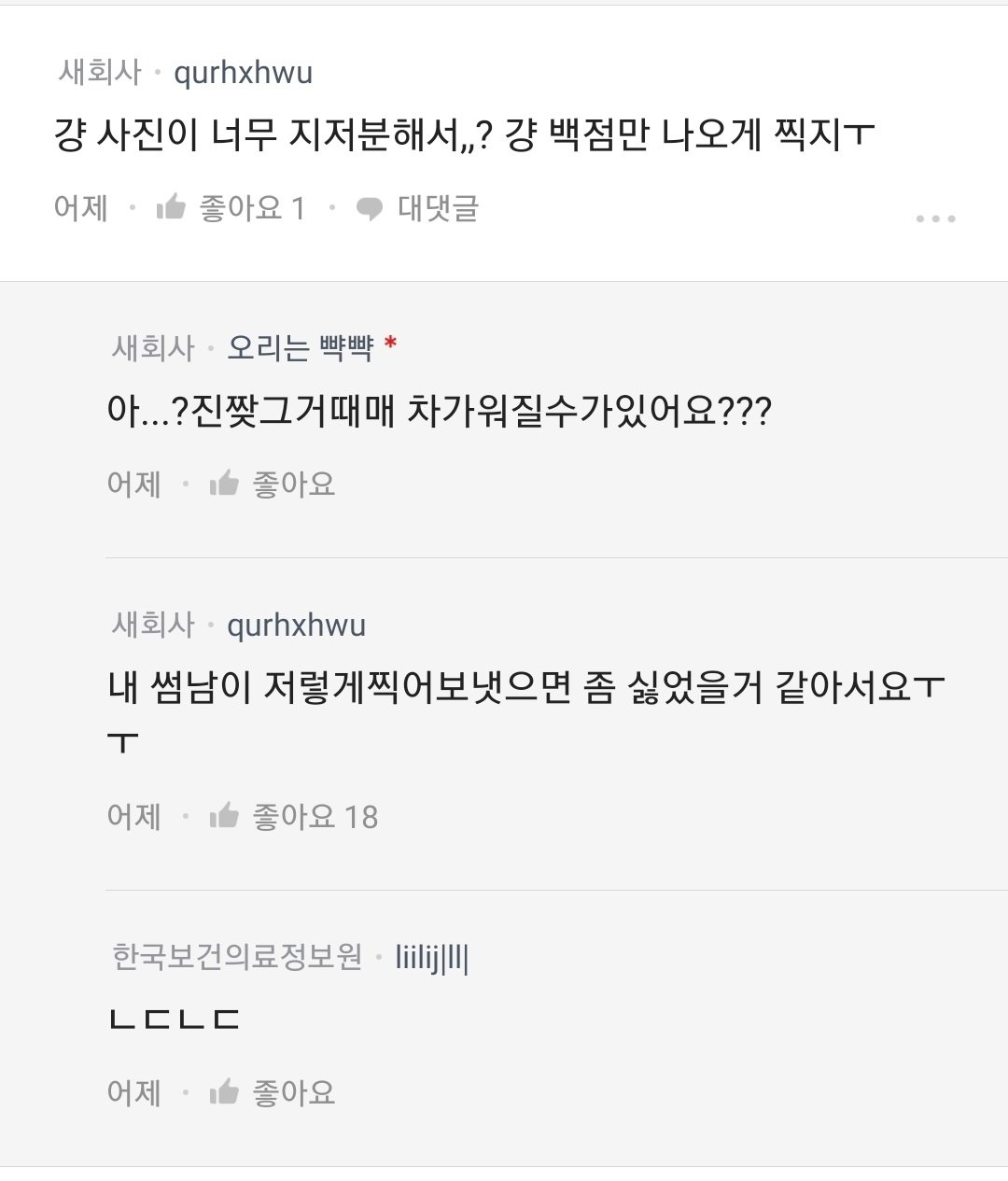Select 새회사 label on the top comment
Viewport: 1008px width, 1181px height.
point(100,73)
